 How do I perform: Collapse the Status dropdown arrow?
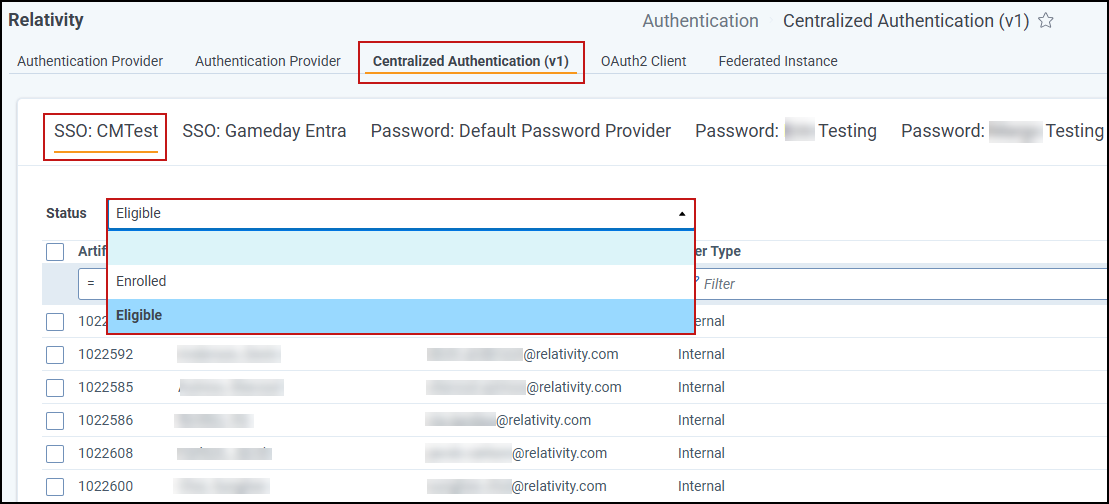[x=682, y=213]
